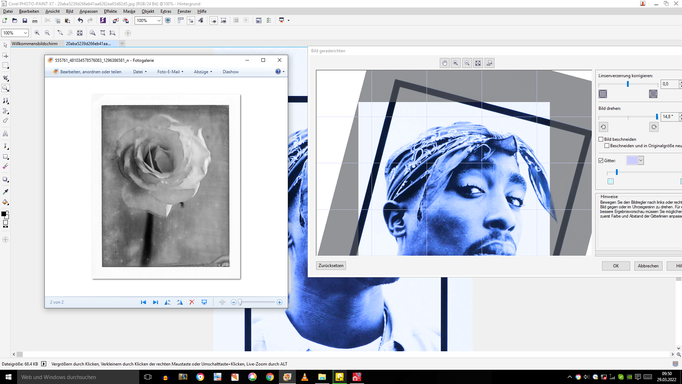
Task: Enable Bild beschneiden checkbox
Action: point(601,139)
